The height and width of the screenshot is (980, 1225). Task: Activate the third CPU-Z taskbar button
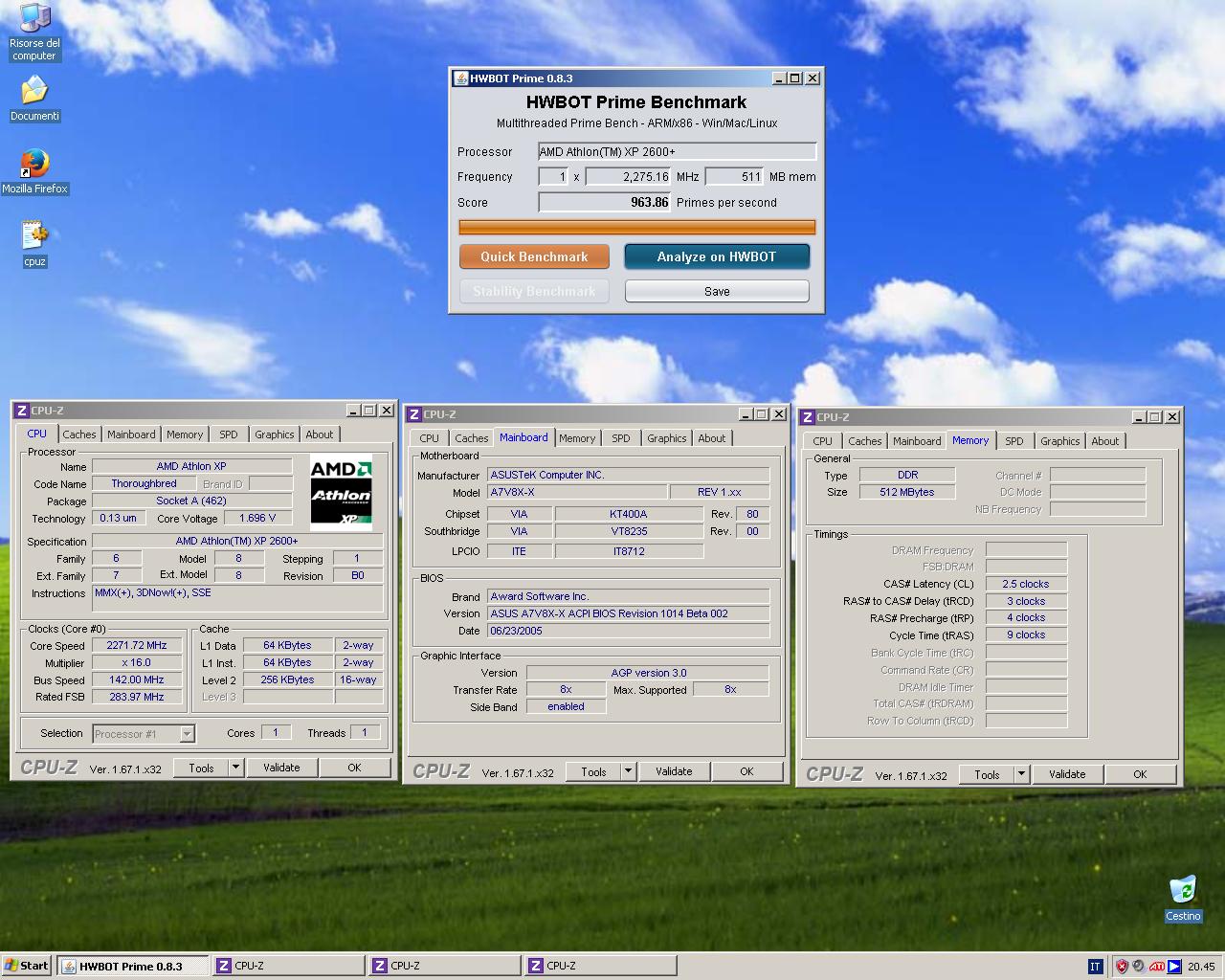point(601,966)
